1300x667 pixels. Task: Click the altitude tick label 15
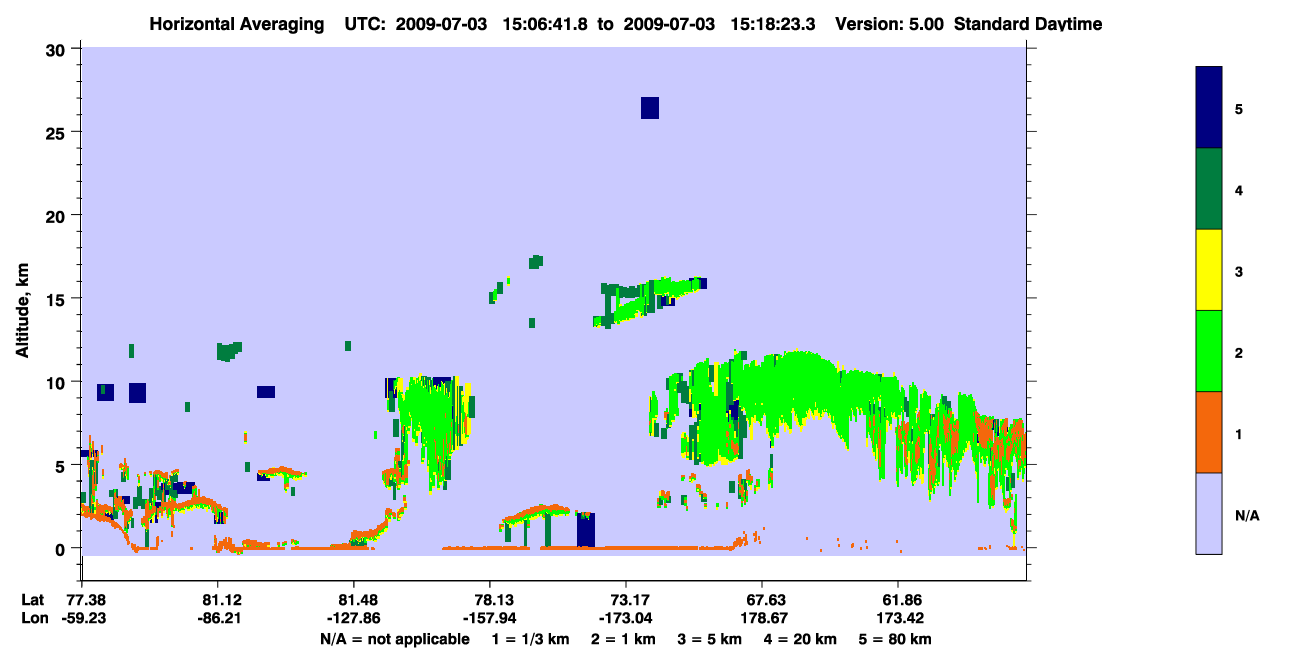(x=58, y=298)
